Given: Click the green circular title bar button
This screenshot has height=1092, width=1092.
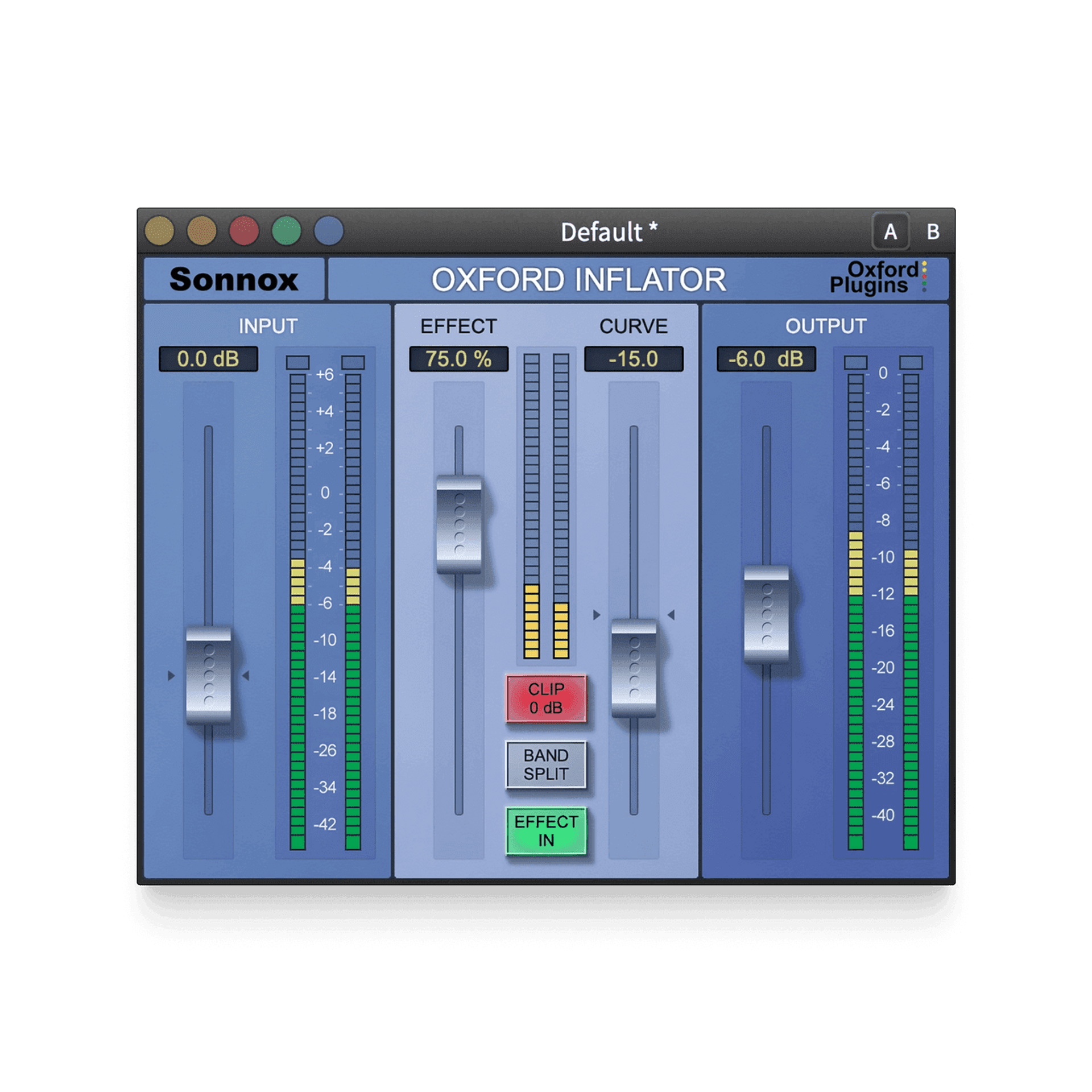Looking at the screenshot, I should pos(286,231).
